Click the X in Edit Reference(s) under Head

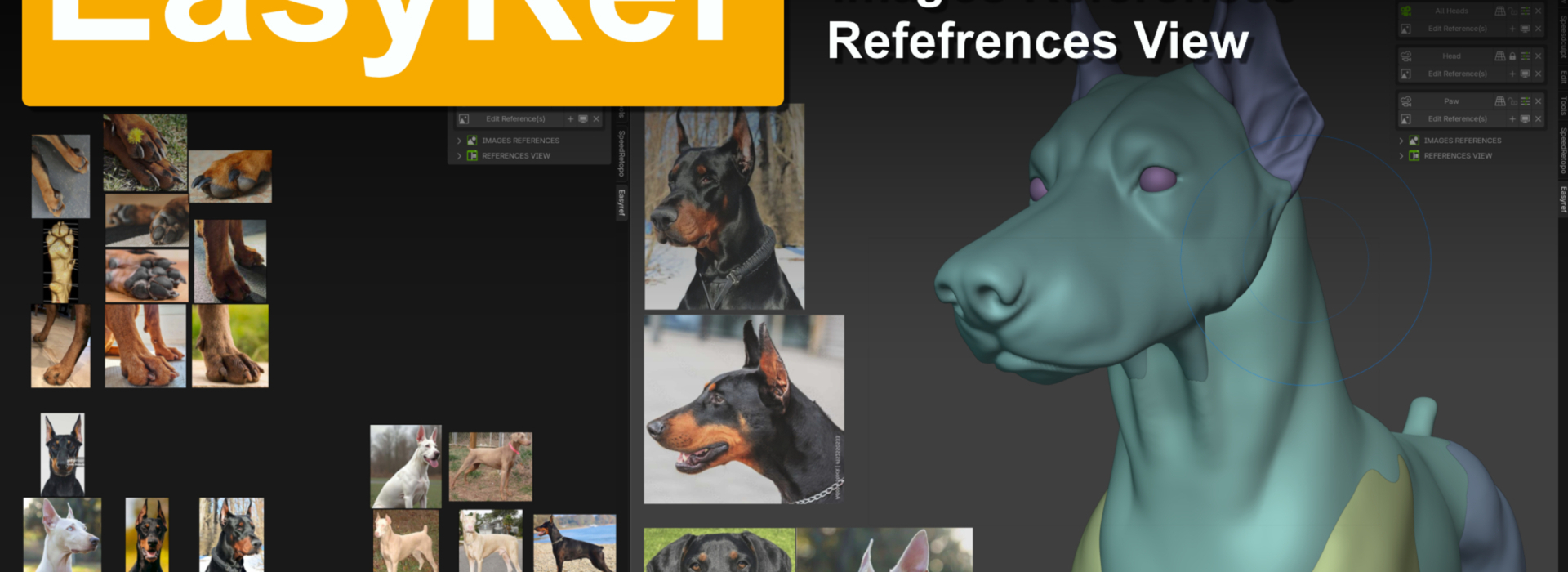(1538, 74)
